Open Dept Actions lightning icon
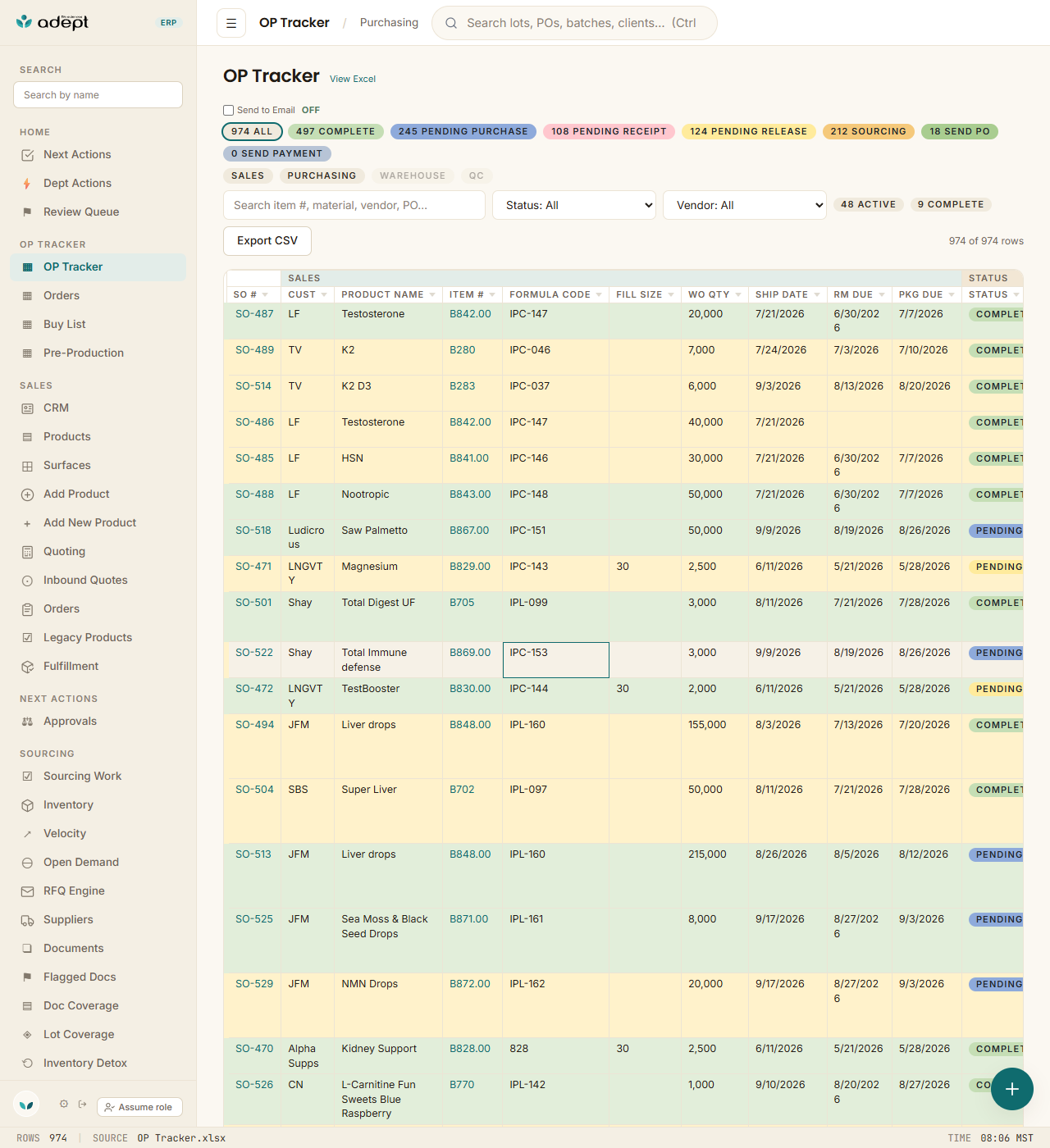This screenshot has height=1148, width=1050. [x=27, y=184]
